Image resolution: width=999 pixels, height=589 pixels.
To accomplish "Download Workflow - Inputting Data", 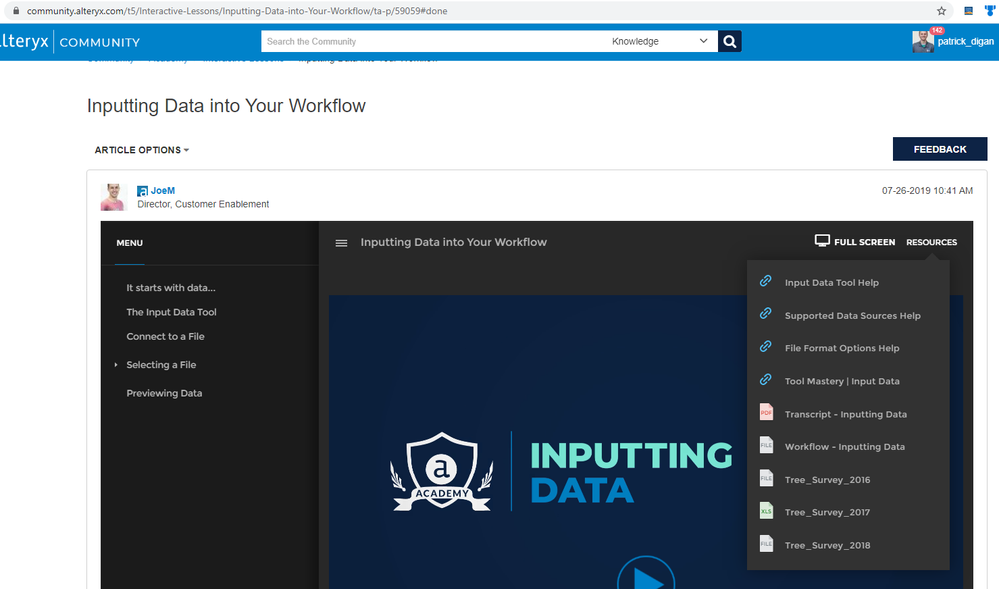I will click(844, 447).
